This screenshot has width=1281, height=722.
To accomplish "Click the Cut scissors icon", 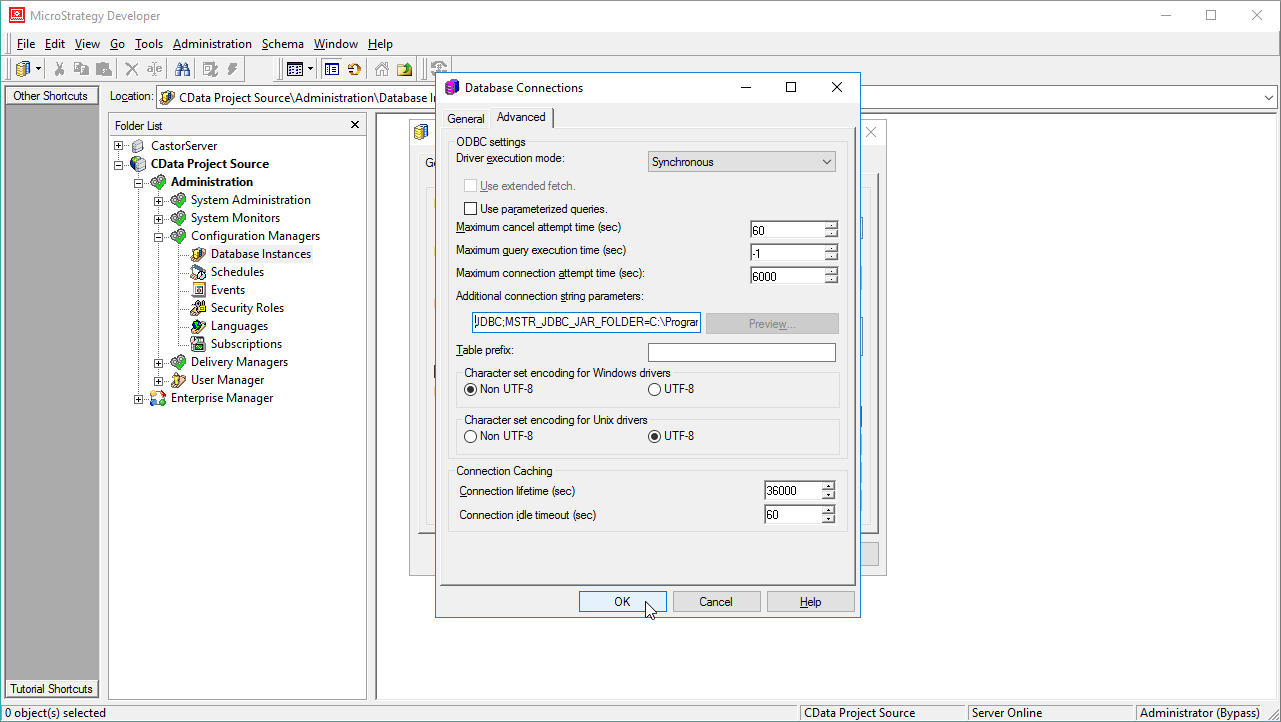I will [x=60, y=68].
